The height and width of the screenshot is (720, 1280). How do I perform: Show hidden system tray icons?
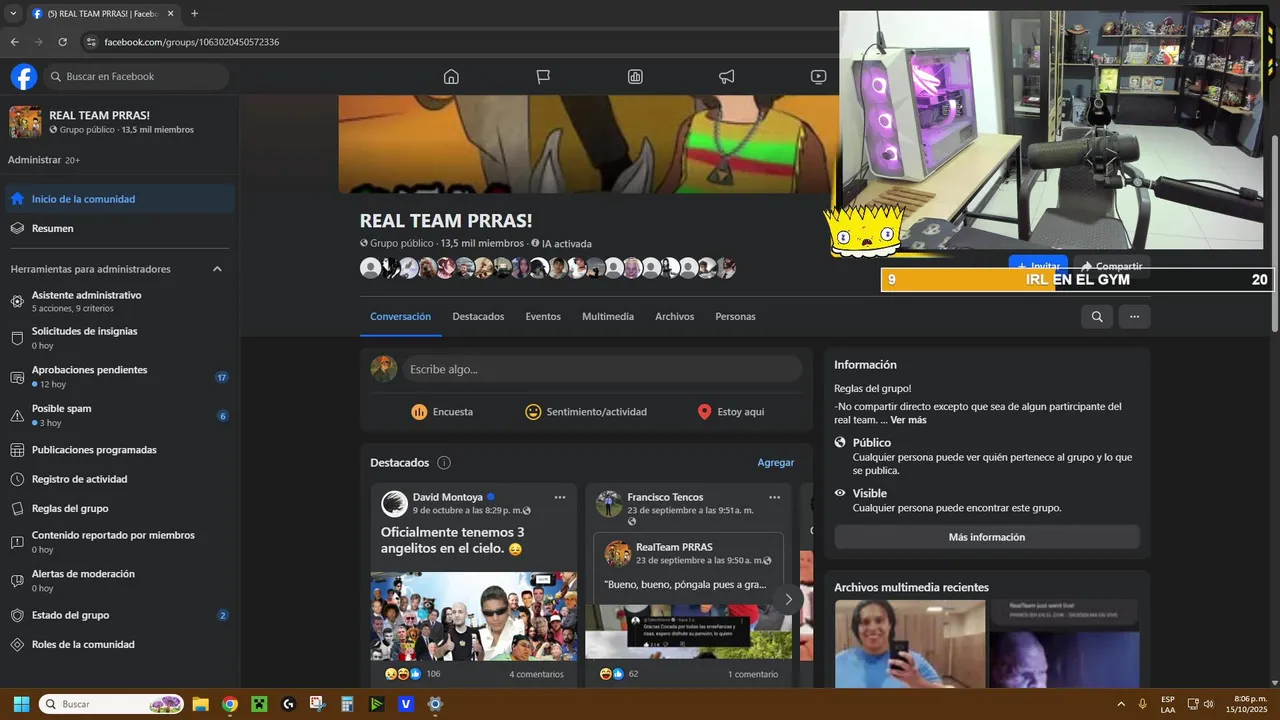[x=1120, y=704]
